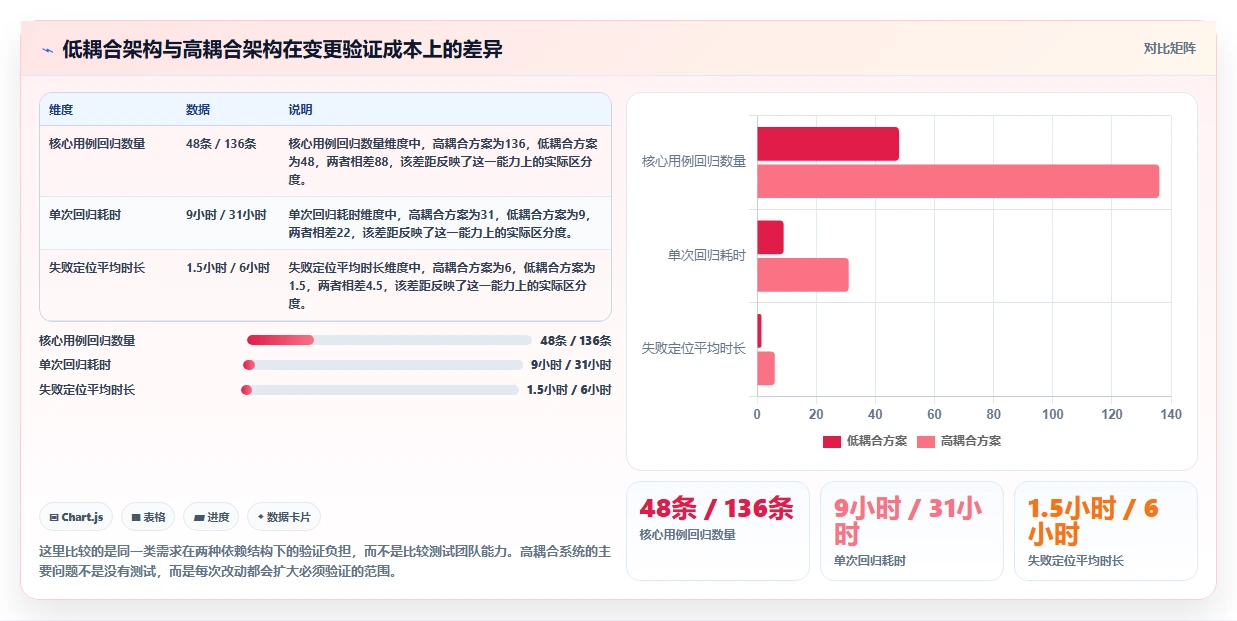Click the chart axis label 单次回归耗时
1237x621 pixels.
[707, 255]
